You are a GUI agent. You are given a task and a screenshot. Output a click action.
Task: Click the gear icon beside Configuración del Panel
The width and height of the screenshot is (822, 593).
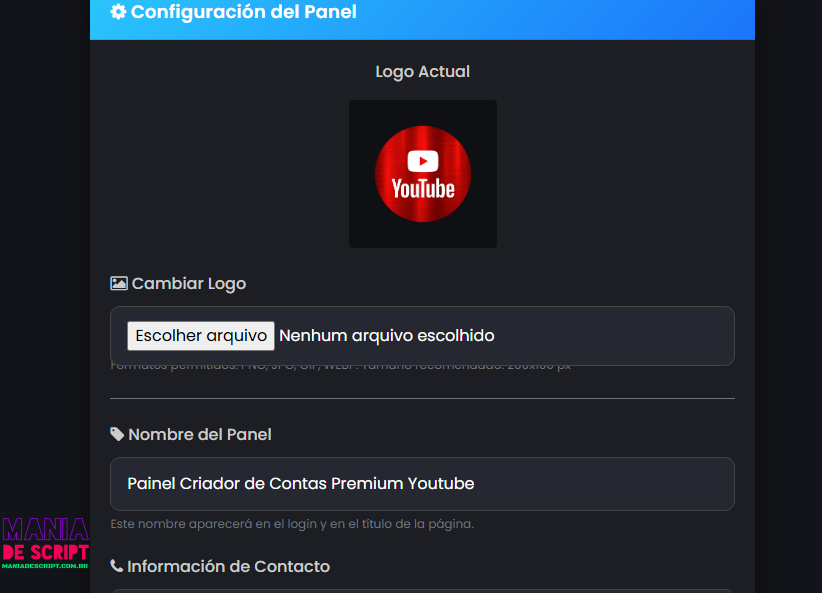click(x=118, y=12)
